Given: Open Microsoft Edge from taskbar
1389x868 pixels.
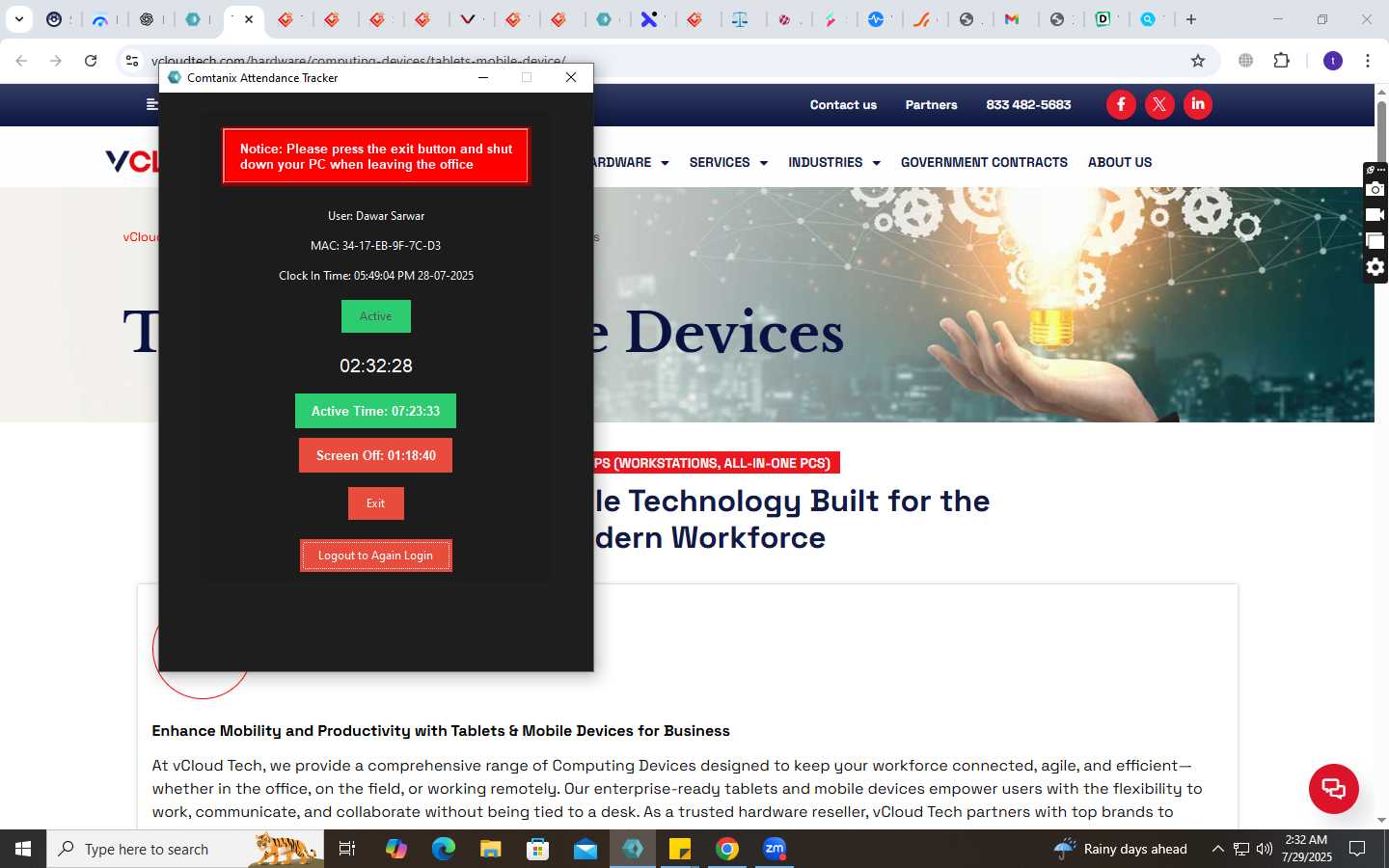Looking at the screenshot, I should pyautogui.click(x=443, y=849).
